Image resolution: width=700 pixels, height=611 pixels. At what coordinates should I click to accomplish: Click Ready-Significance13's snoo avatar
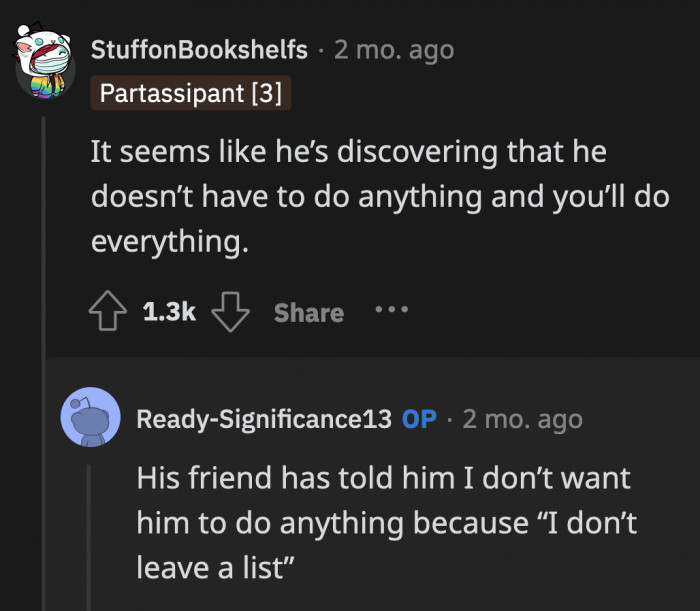(x=92, y=416)
